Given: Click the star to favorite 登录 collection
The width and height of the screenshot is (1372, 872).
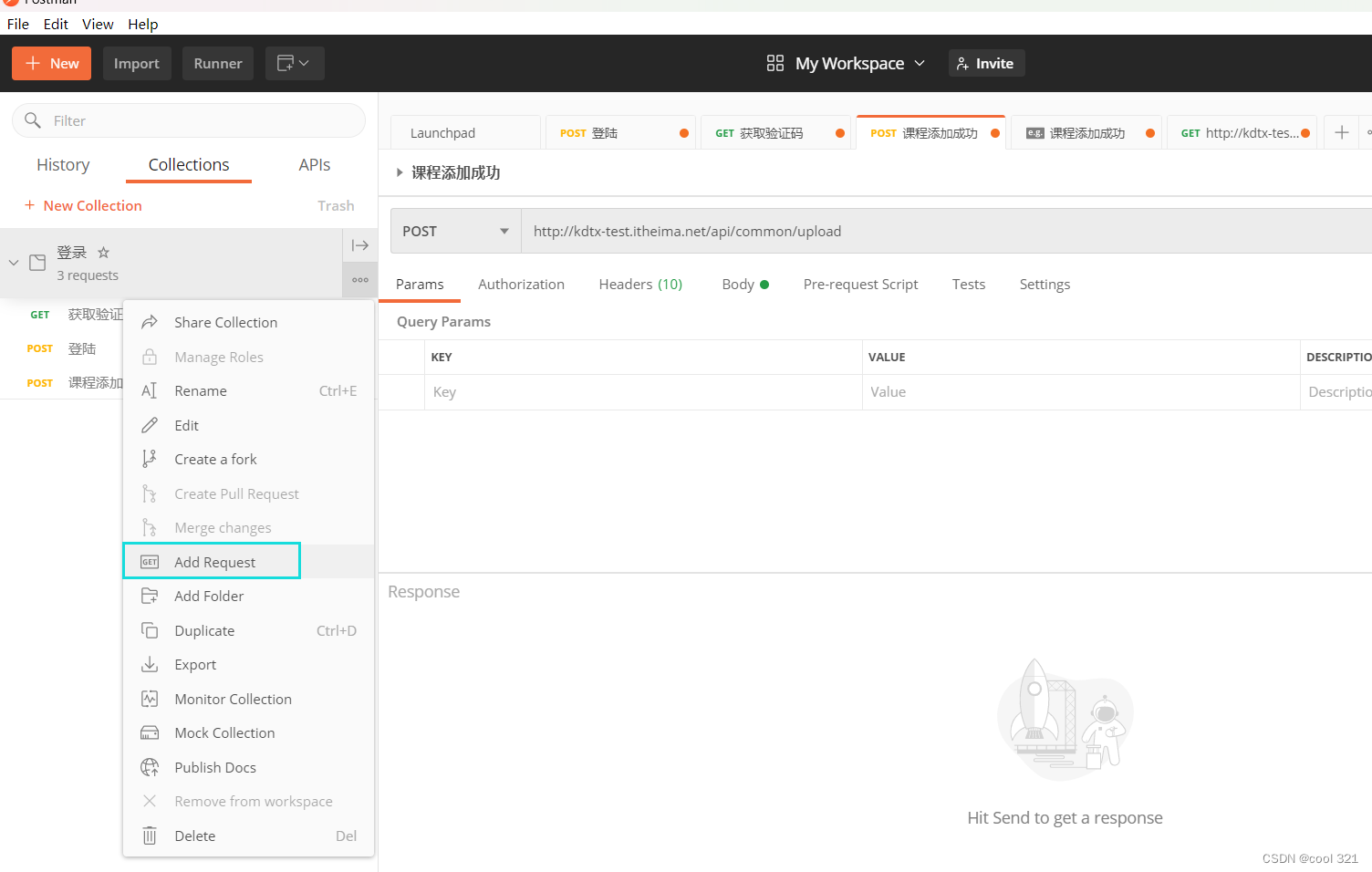Looking at the screenshot, I should (x=104, y=252).
